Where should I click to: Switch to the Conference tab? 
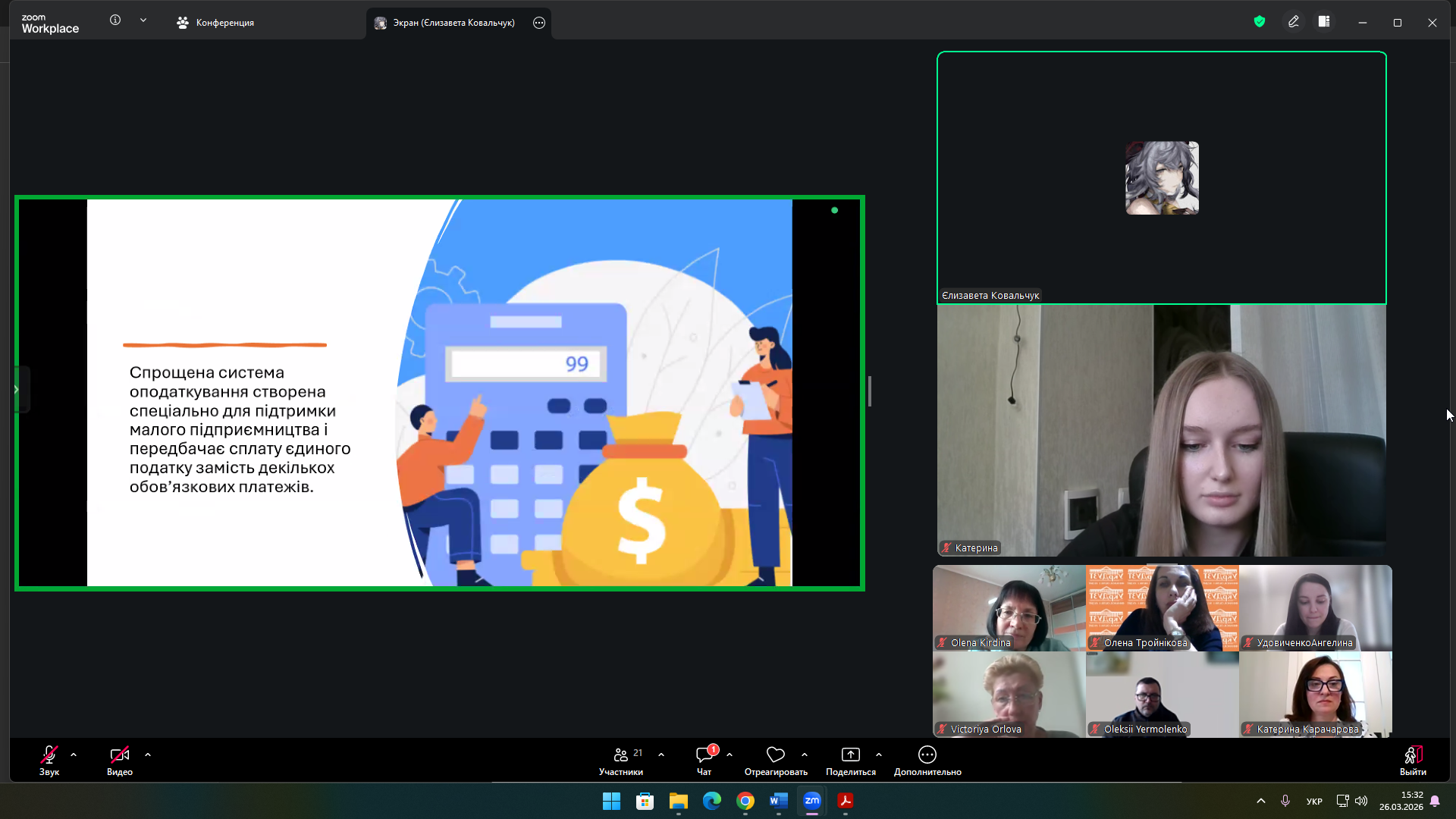click(215, 23)
